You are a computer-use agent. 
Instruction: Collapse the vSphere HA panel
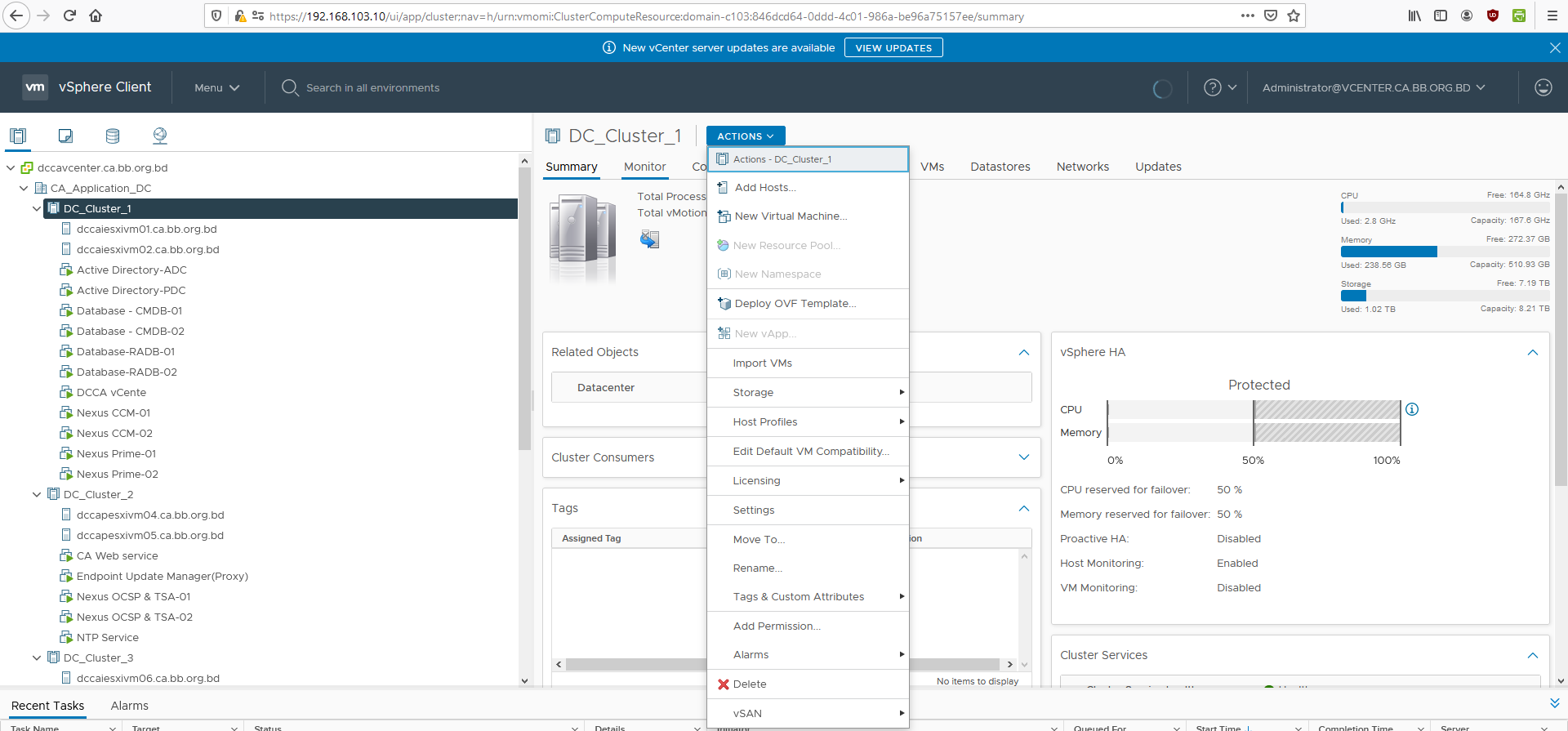1532,352
